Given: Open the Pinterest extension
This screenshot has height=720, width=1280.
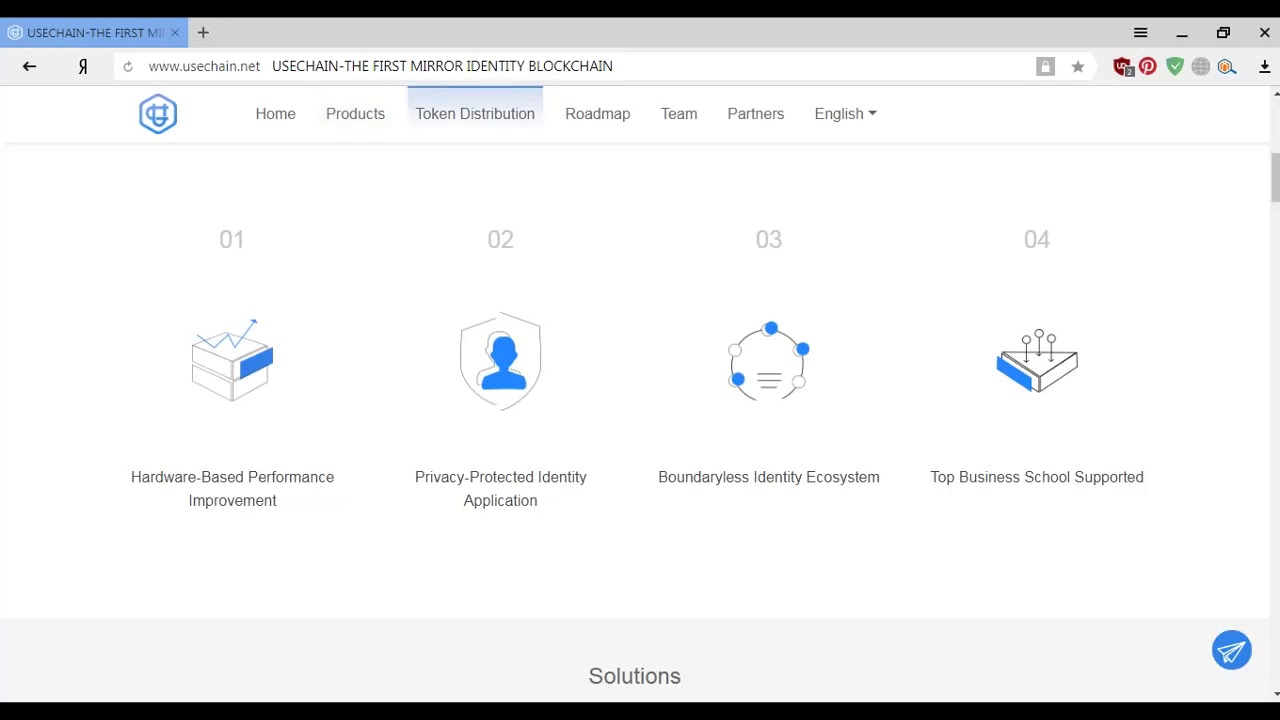Looking at the screenshot, I should pos(1148,66).
